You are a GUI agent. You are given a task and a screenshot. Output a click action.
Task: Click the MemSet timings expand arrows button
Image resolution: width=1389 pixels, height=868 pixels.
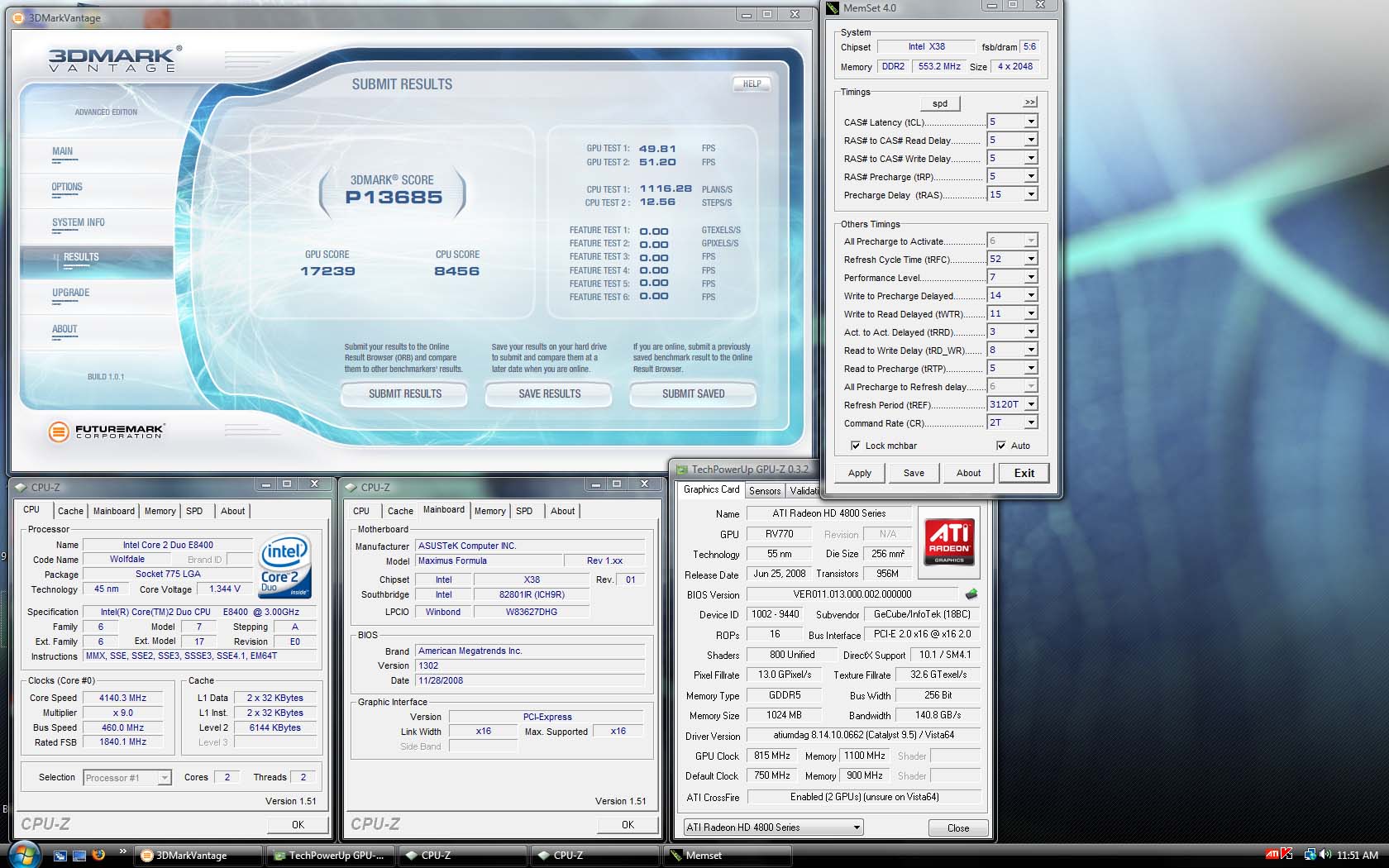[1029, 103]
